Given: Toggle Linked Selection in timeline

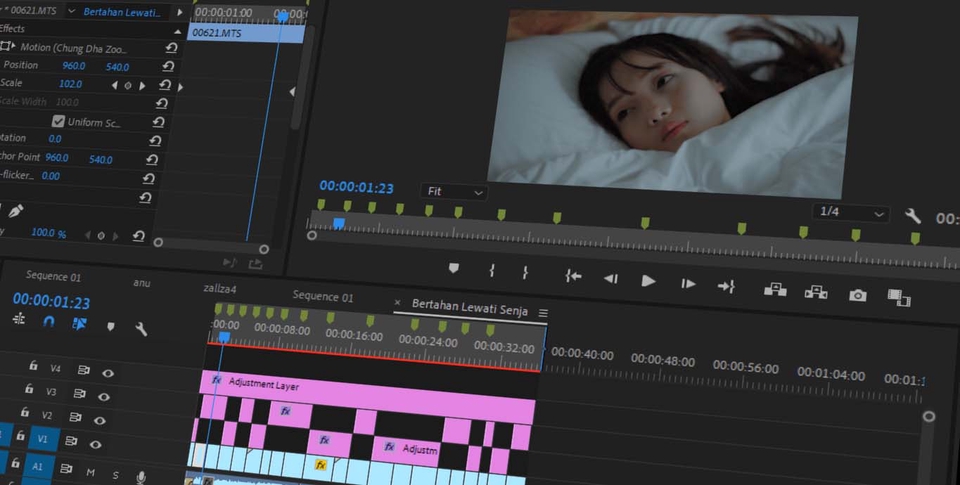Looking at the screenshot, I should click(x=79, y=324).
